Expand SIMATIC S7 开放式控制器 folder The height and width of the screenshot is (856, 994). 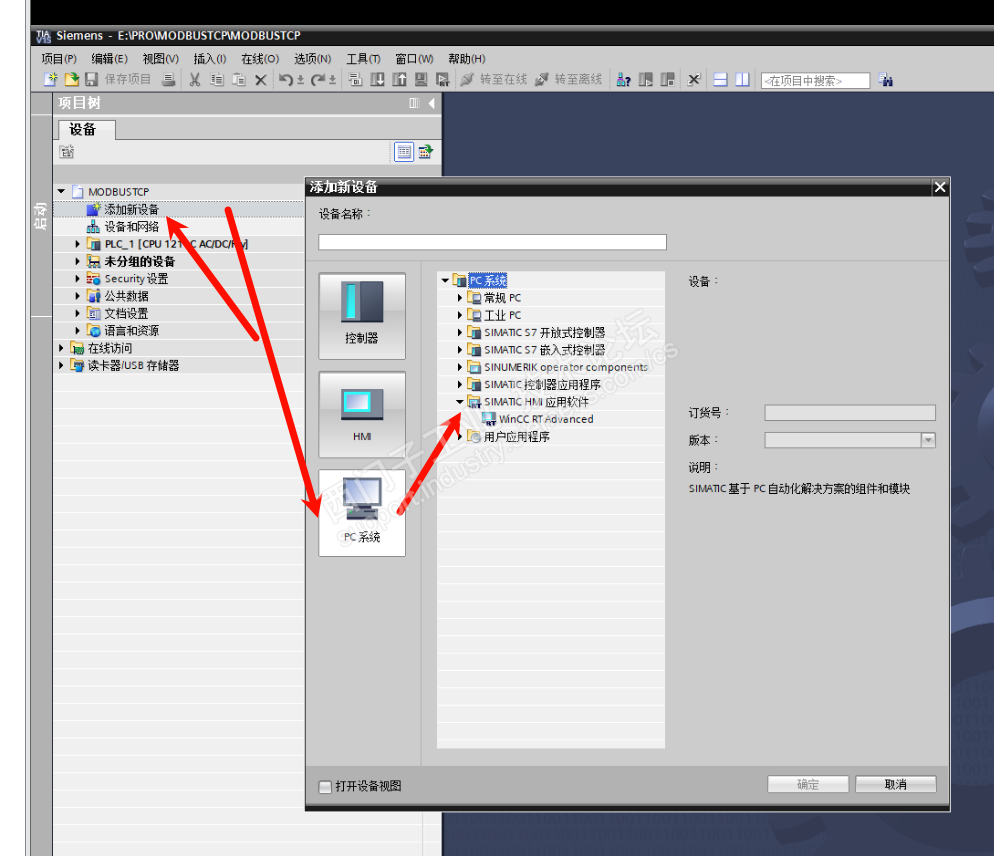460,332
